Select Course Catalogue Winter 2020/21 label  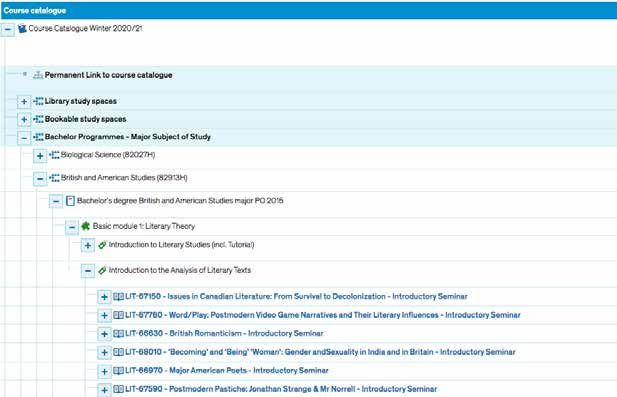(x=85, y=28)
